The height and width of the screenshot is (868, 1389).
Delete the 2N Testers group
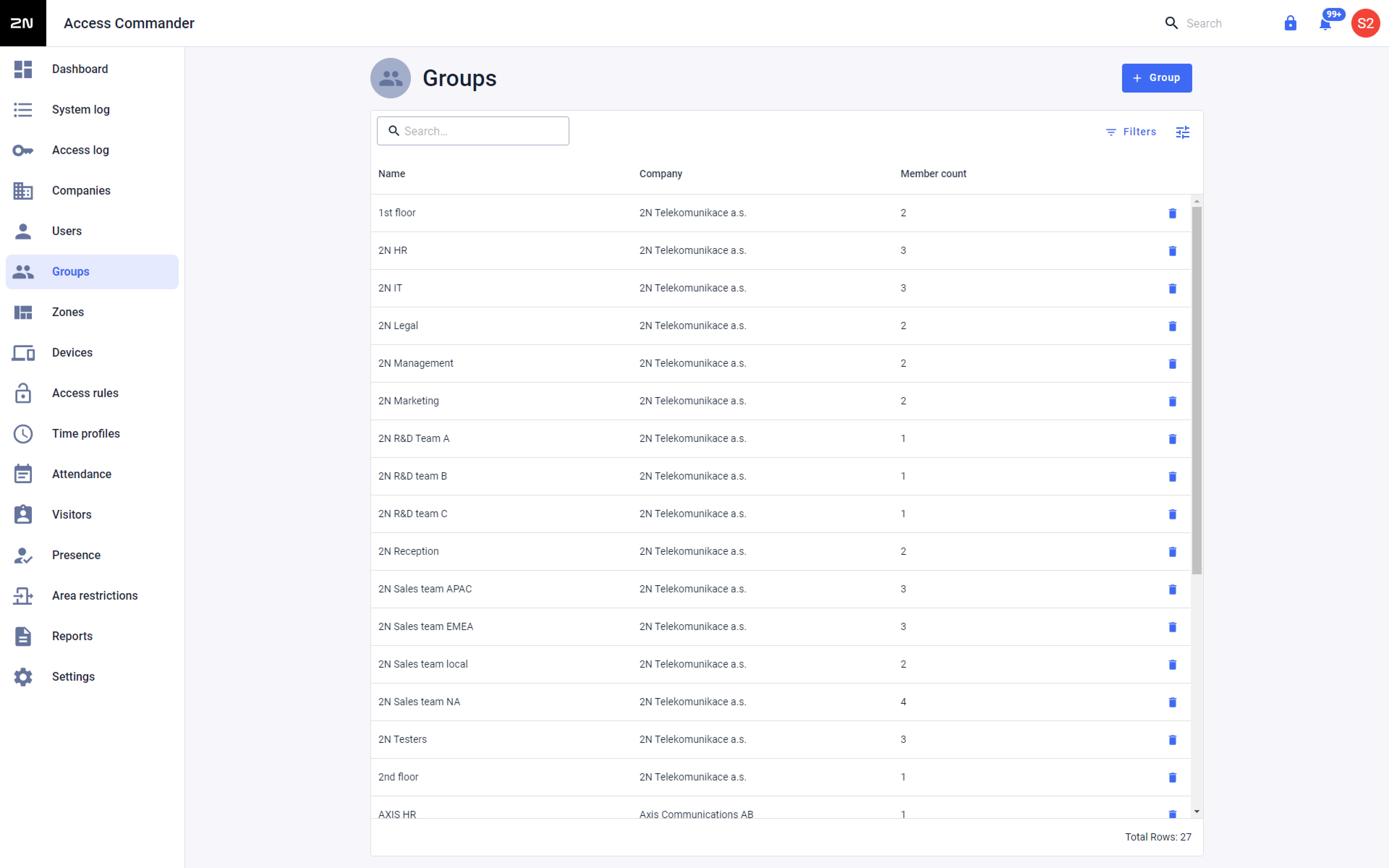1173,739
